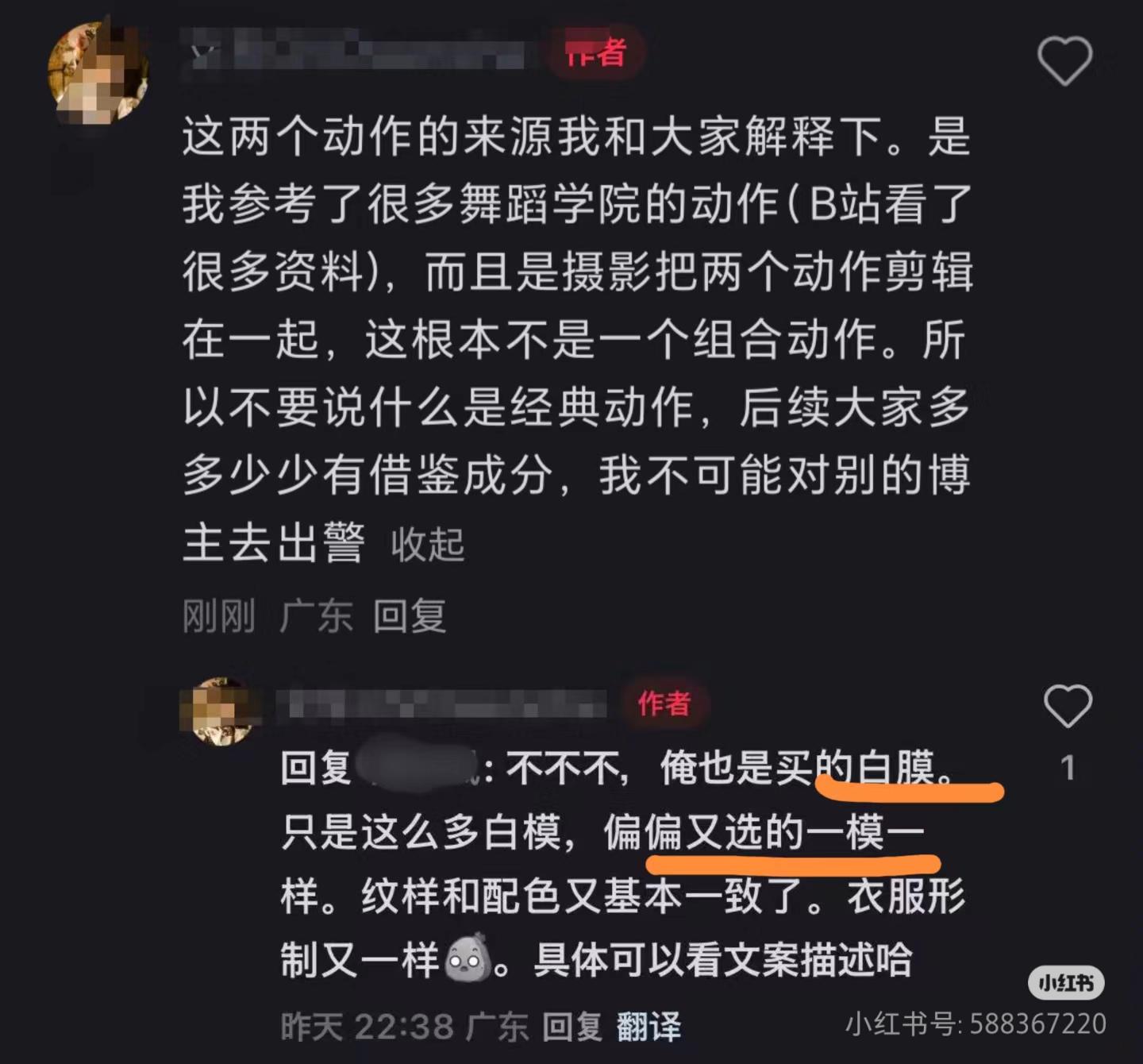Collapse the comment using 收起

coord(427,545)
